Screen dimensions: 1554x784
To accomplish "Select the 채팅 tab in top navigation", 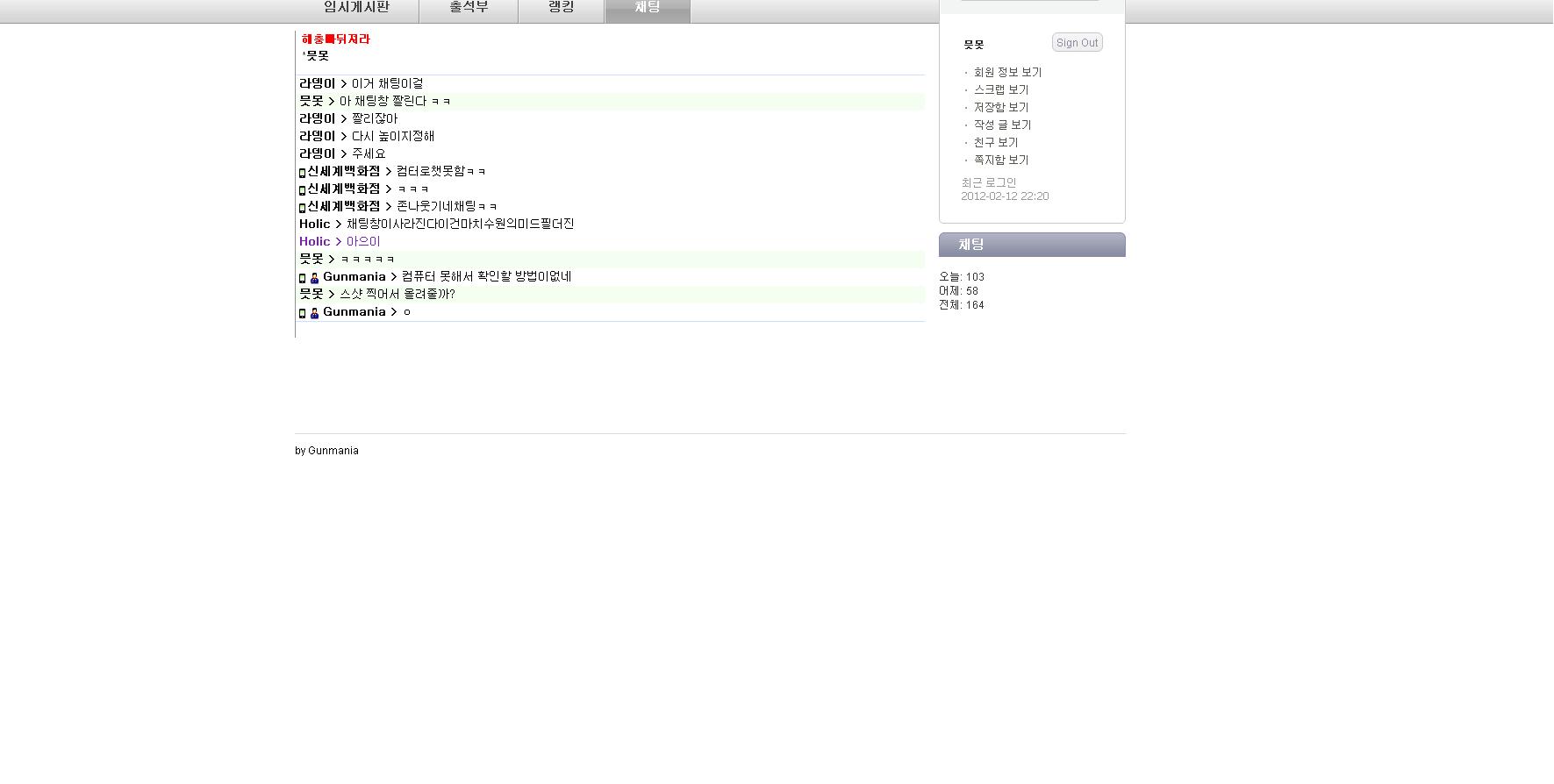I will pyautogui.click(x=647, y=8).
